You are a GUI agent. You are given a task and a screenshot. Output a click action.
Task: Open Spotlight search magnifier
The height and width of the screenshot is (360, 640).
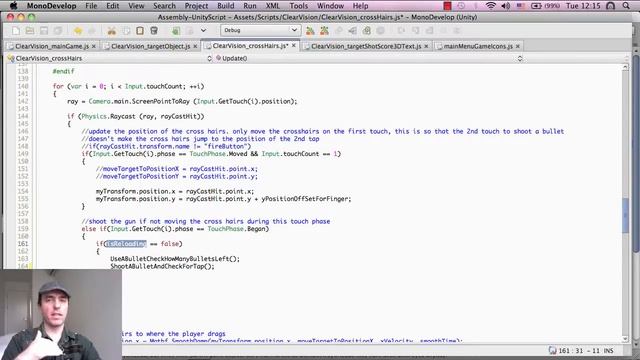626,6
